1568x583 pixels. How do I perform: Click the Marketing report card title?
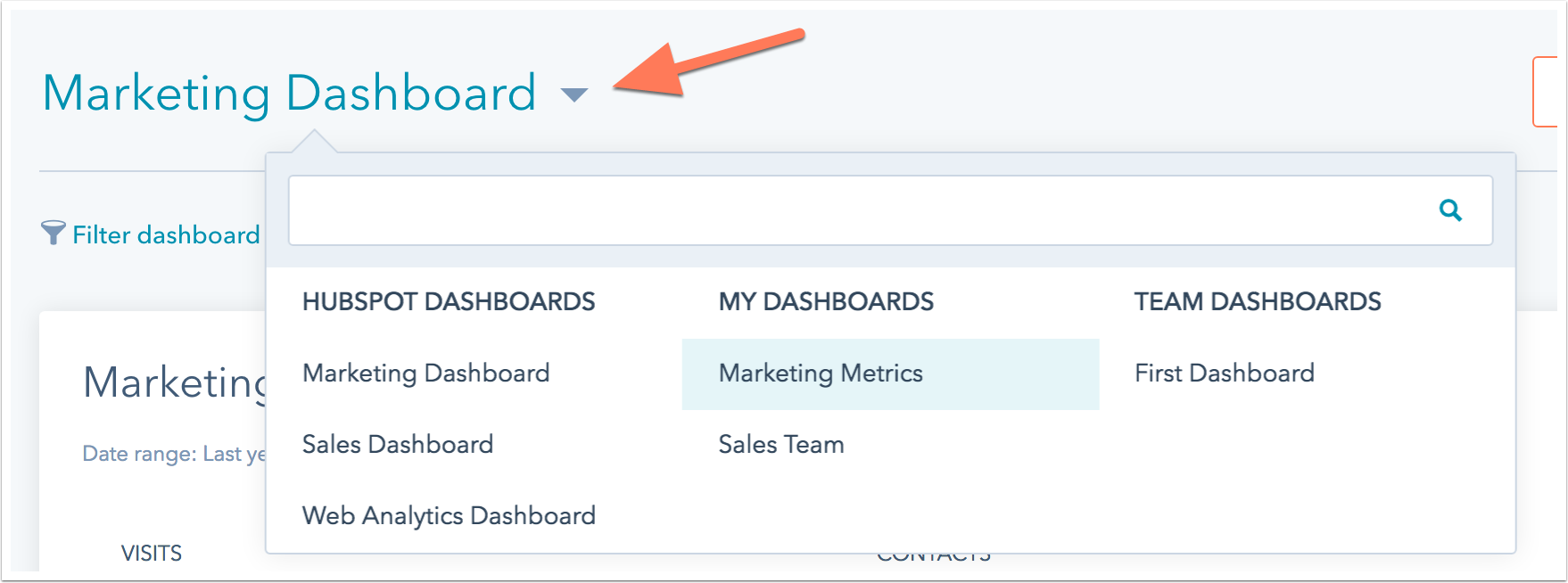pos(175,383)
